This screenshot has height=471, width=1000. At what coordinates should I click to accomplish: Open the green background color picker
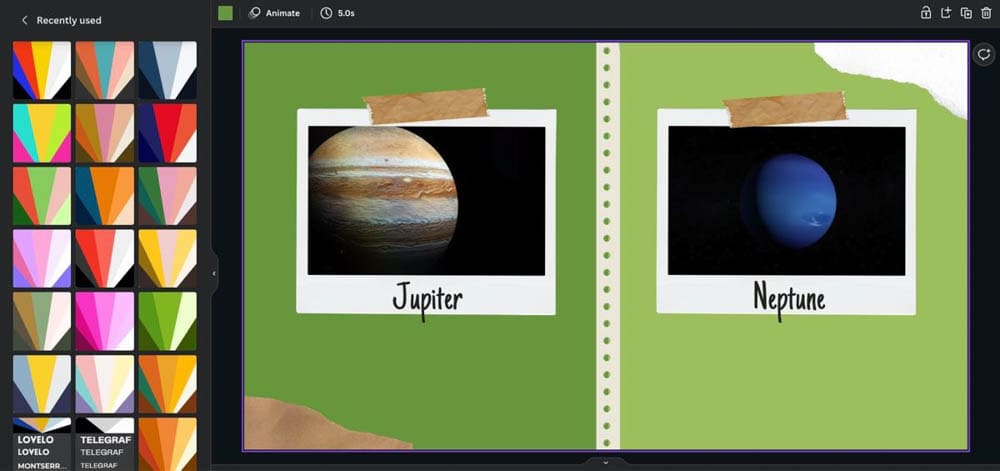[x=225, y=13]
